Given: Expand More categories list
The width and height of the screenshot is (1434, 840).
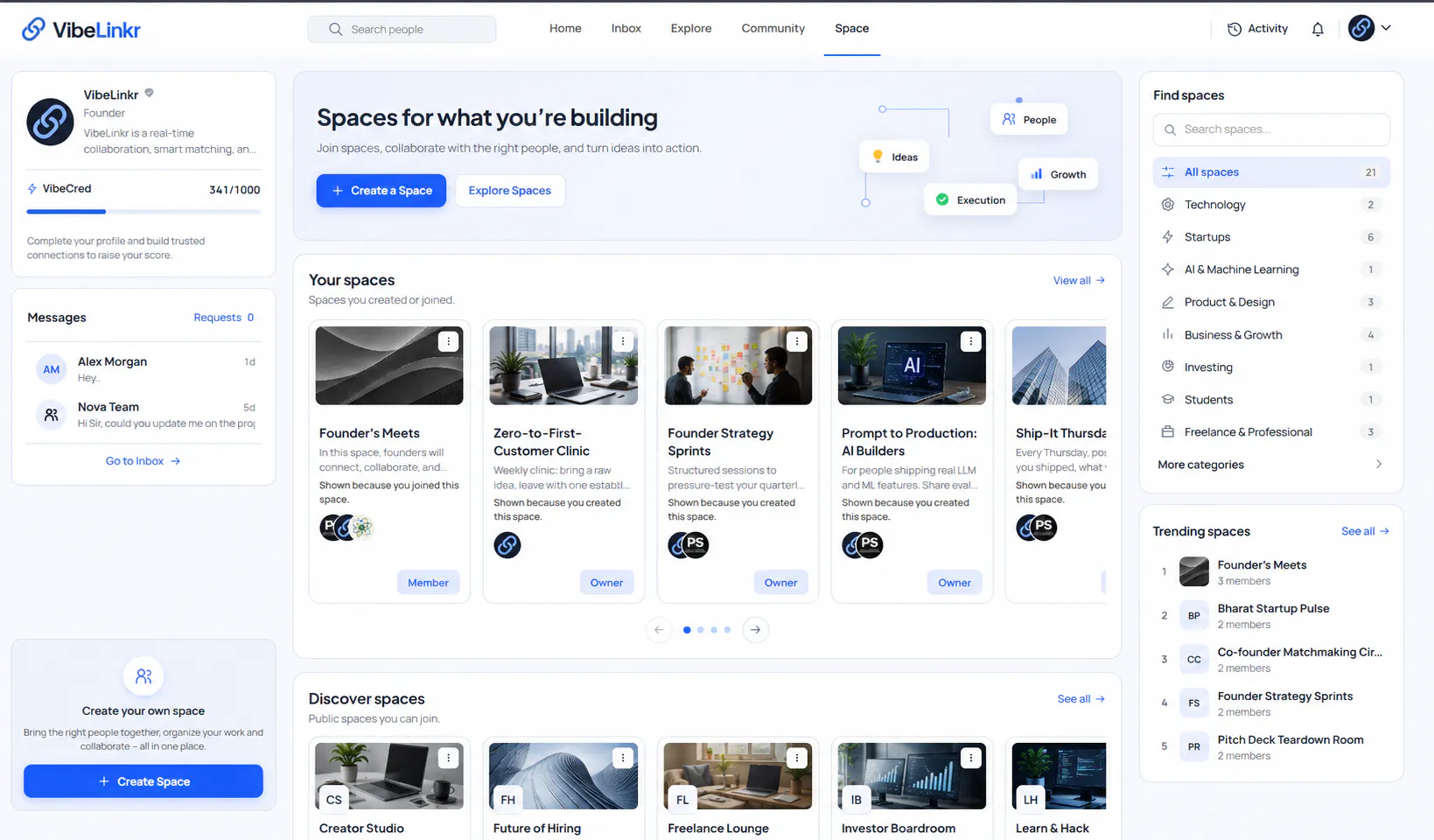Looking at the screenshot, I should 1271,465.
